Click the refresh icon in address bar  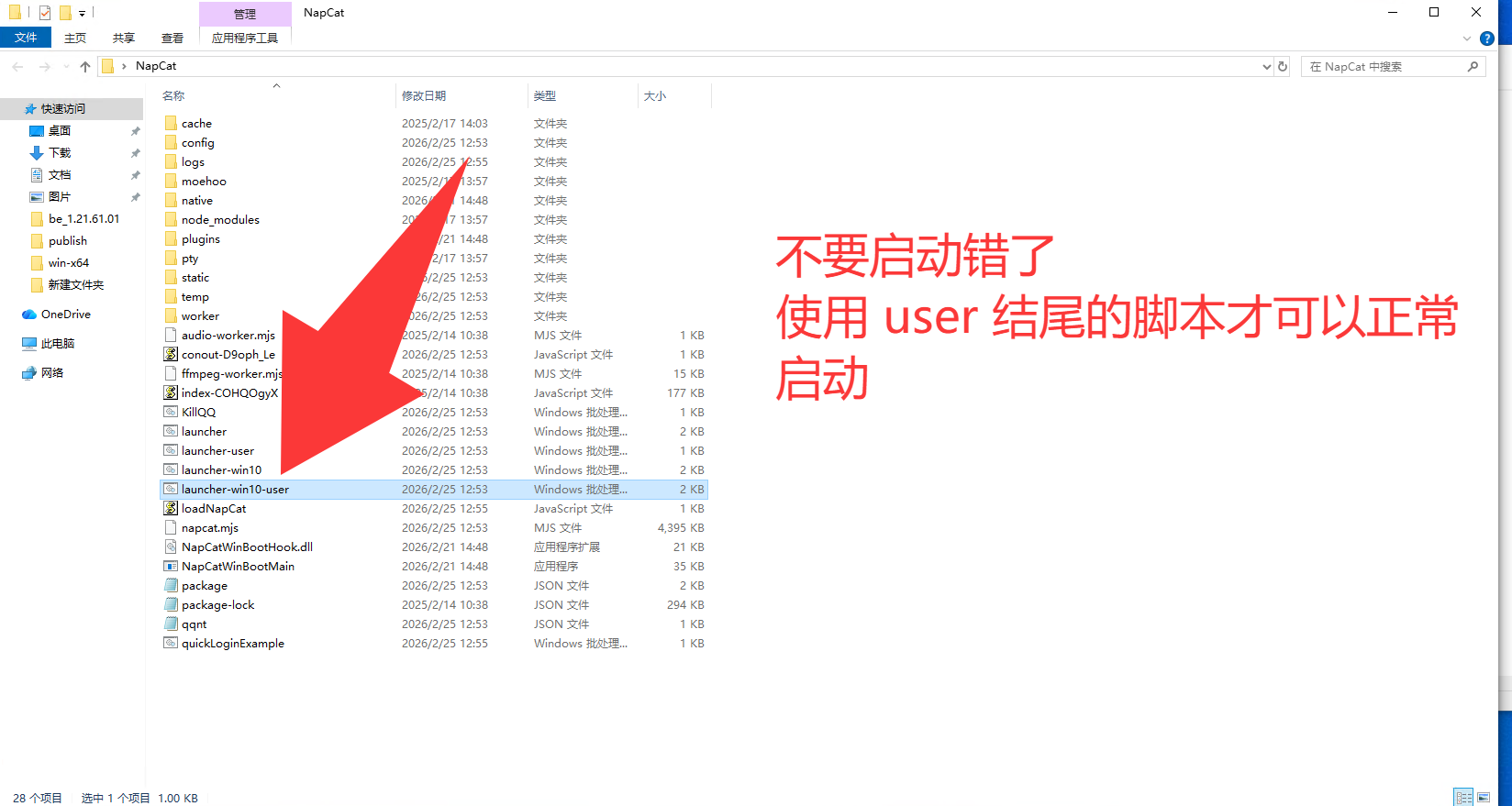click(1283, 66)
